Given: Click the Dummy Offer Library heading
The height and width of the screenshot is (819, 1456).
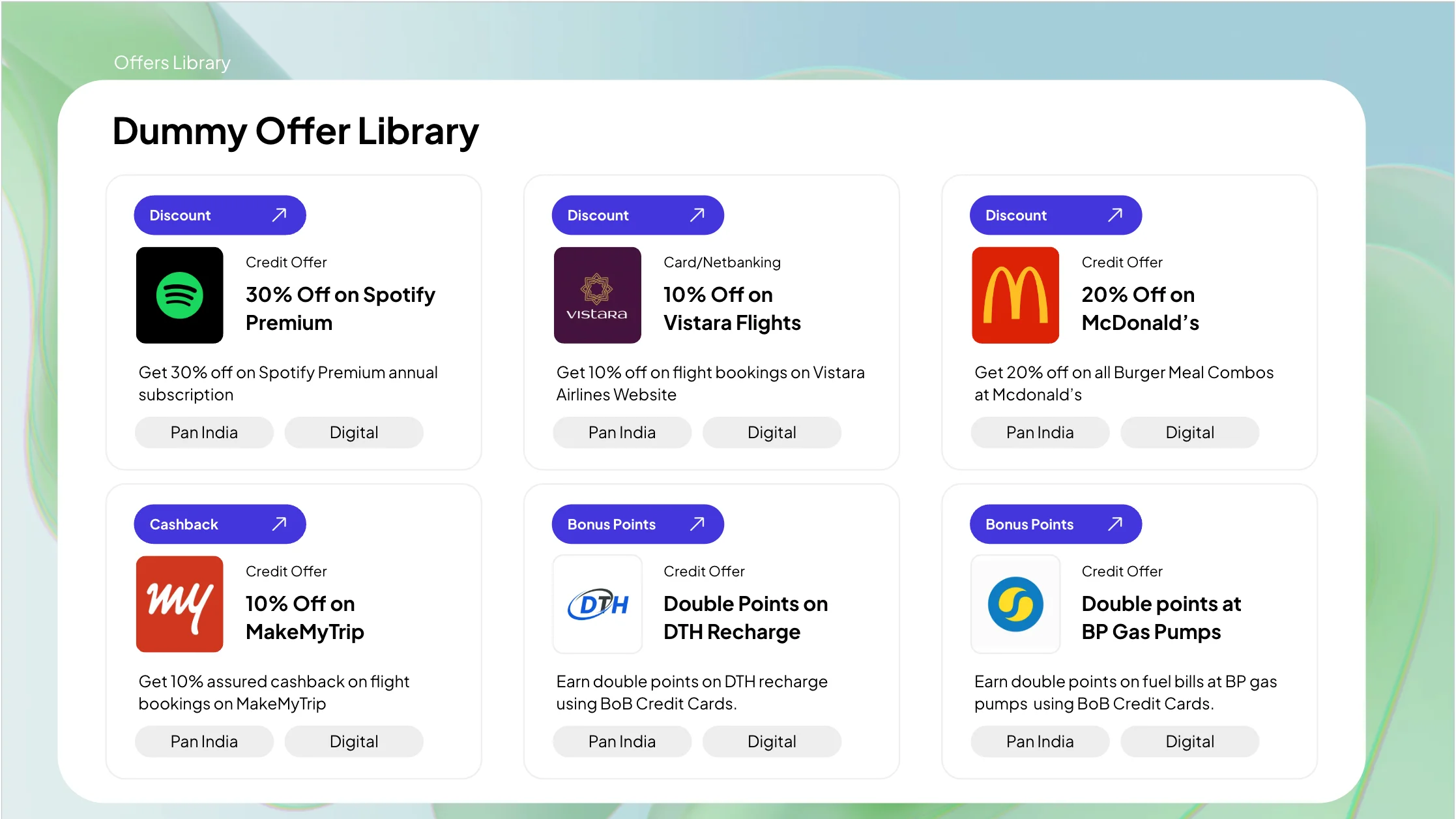Looking at the screenshot, I should coord(295,131).
